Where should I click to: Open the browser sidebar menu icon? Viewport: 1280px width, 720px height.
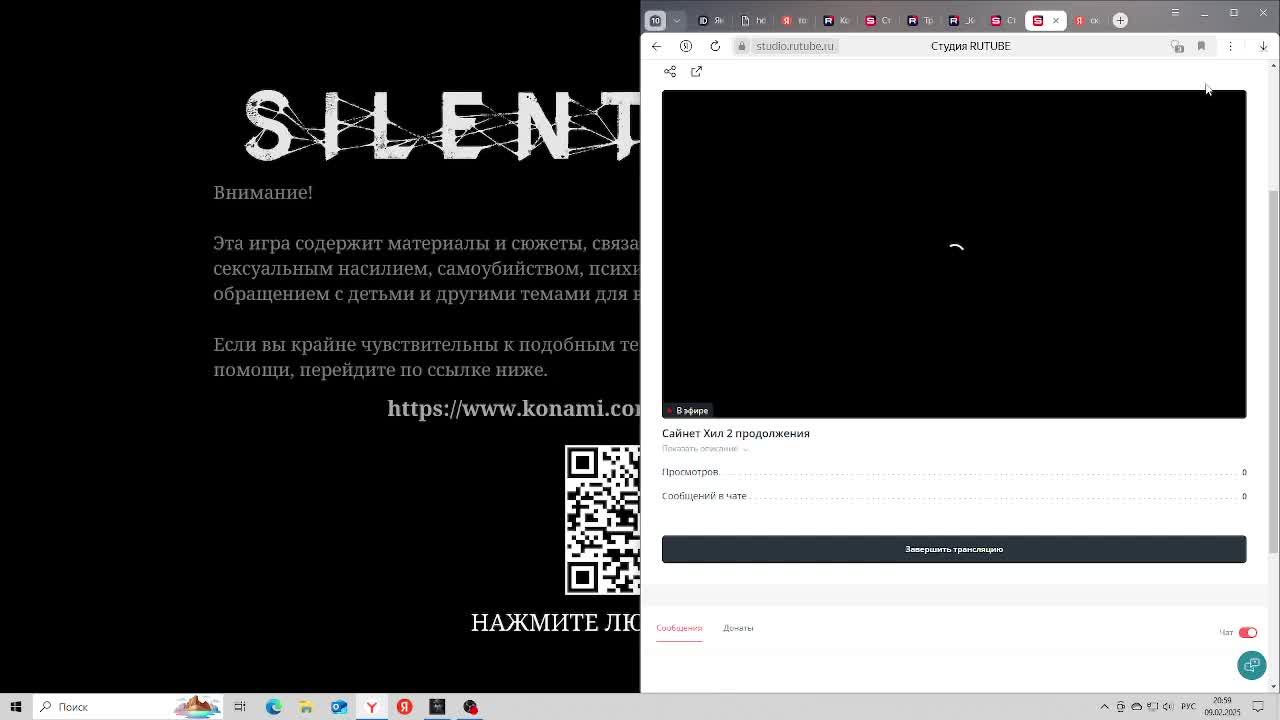click(1175, 13)
